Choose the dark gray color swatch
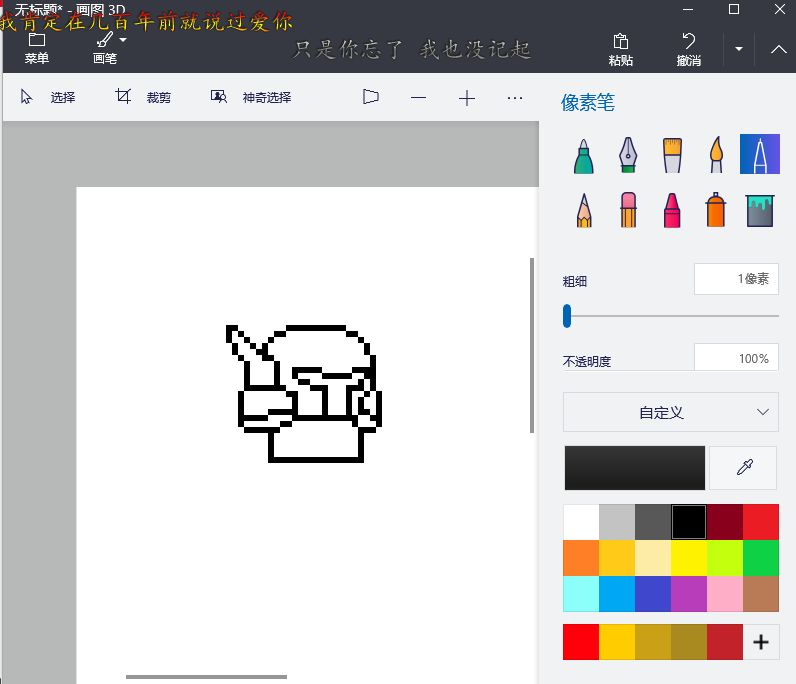Screen dimensions: 796x684 653,522
